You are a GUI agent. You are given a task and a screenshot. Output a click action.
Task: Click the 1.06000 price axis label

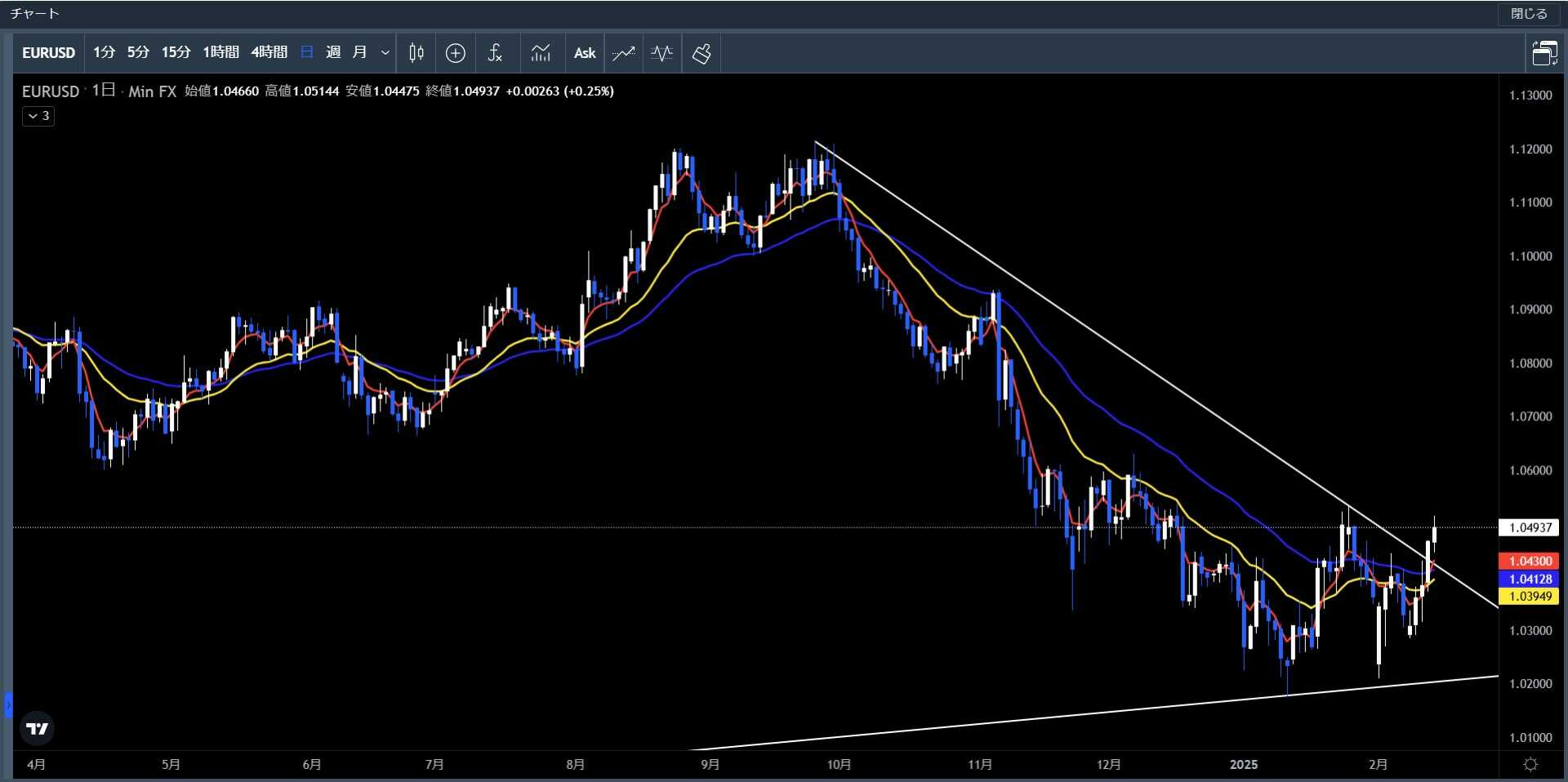(x=1530, y=470)
